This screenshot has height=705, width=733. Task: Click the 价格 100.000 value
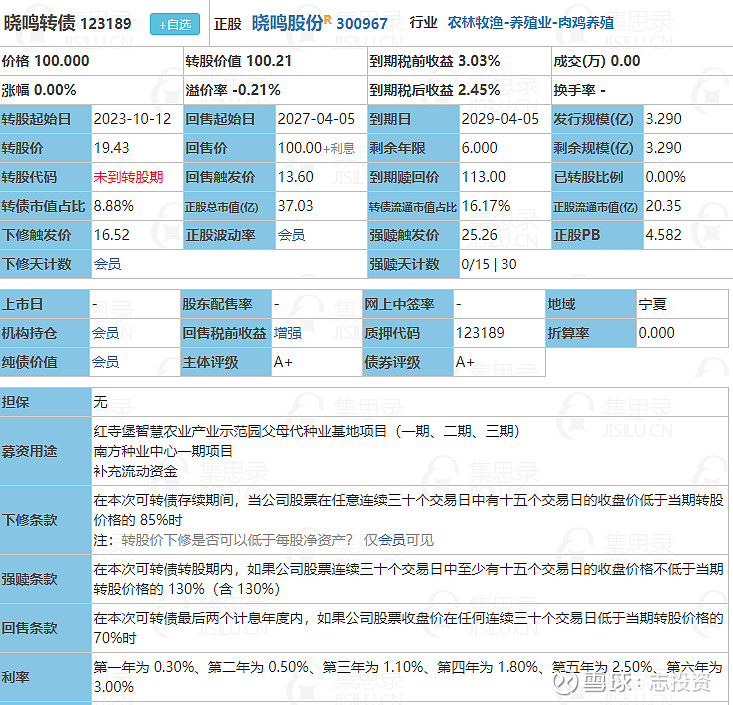(x=62, y=61)
